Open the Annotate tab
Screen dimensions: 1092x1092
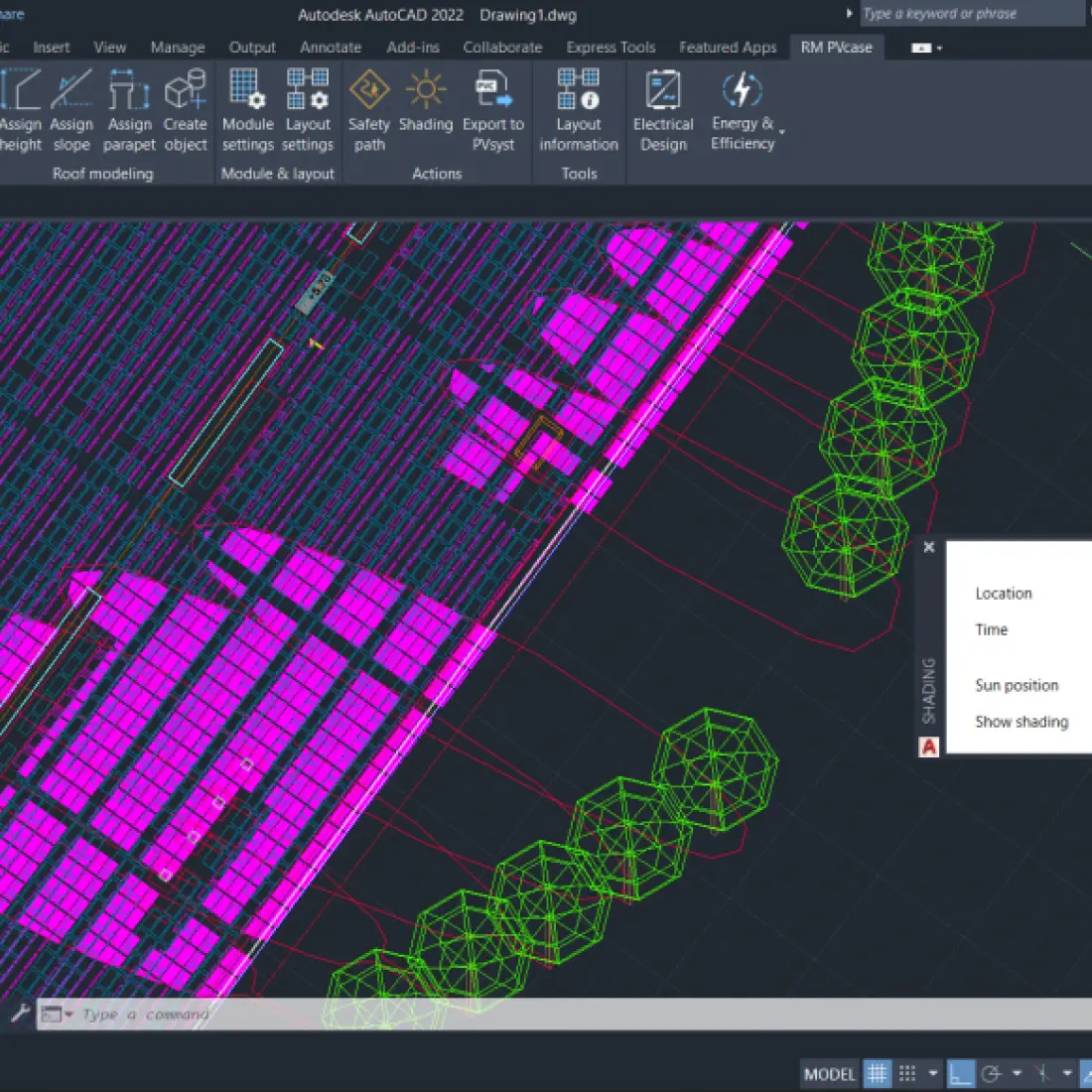click(331, 48)
